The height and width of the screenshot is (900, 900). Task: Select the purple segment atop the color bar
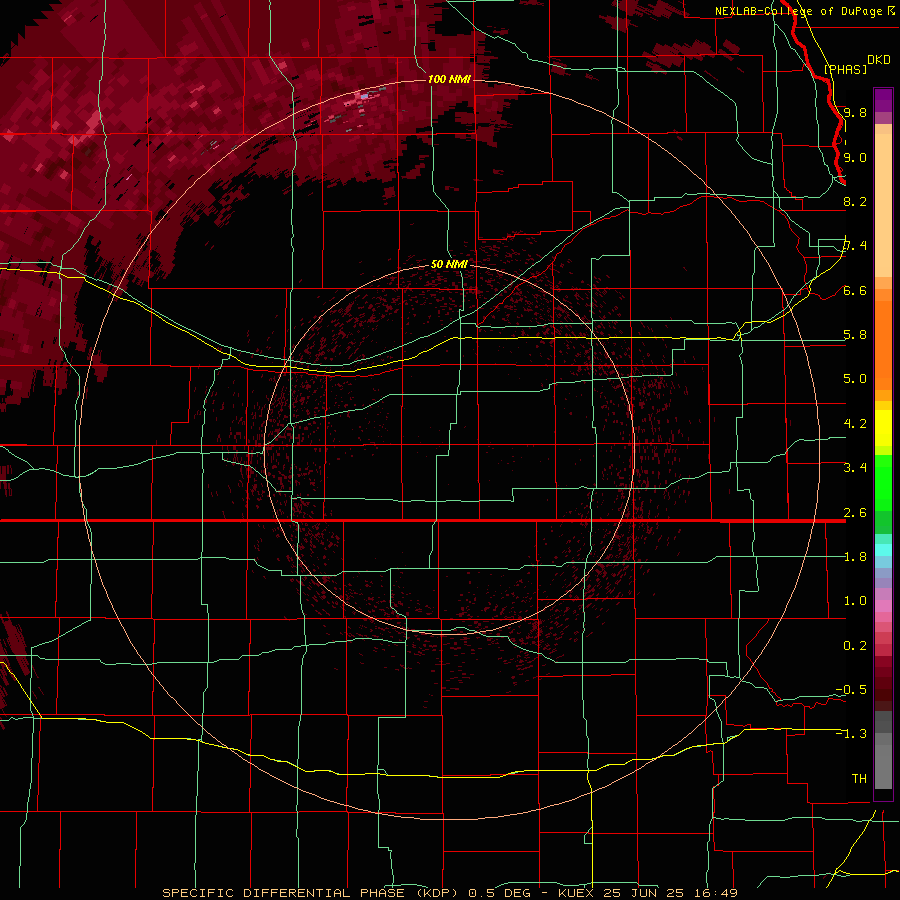click(x=883, y=100)
